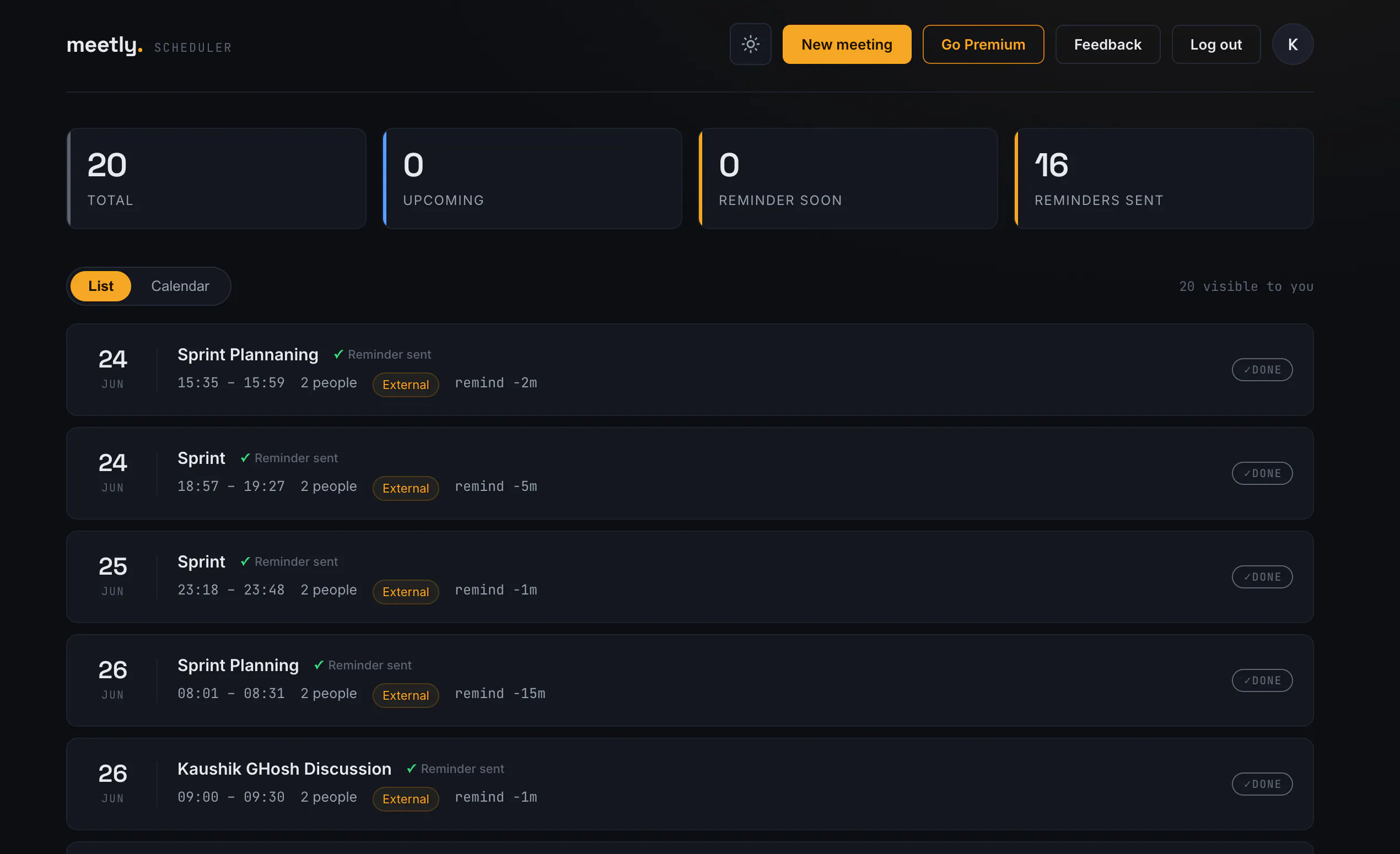1400x854 pixels.
Task: Click Done badge on 18:57 Sprint meeting
Action: click(x=1262, y=474)
